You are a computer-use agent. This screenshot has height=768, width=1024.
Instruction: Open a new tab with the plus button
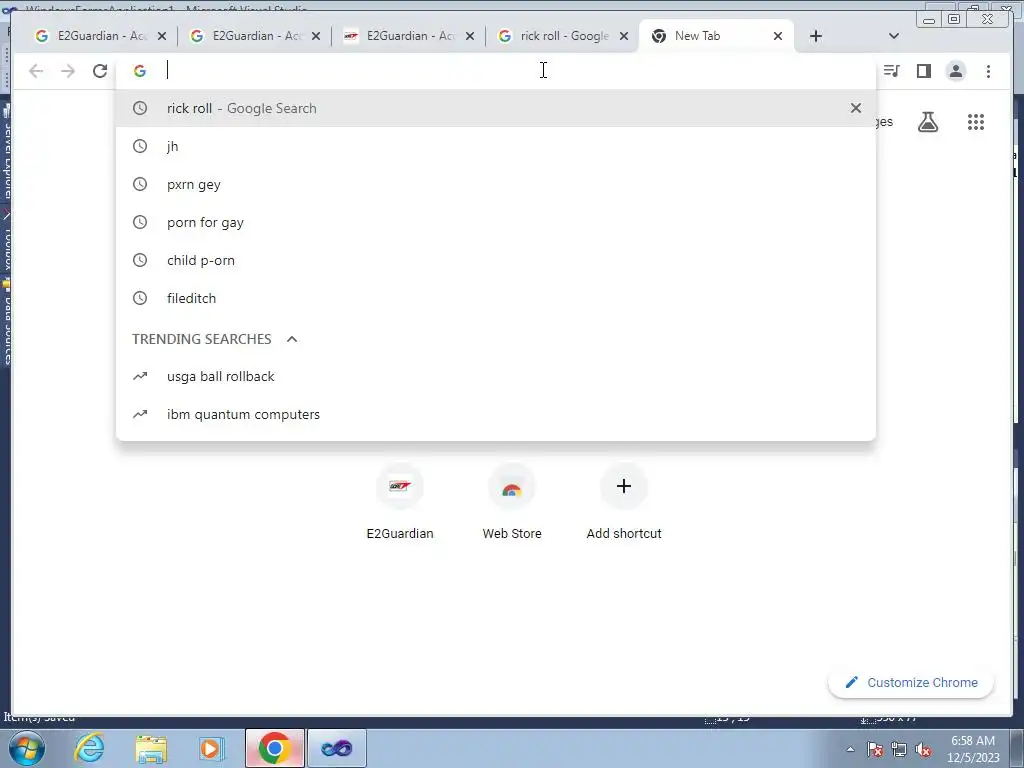(x=816, y=36)
